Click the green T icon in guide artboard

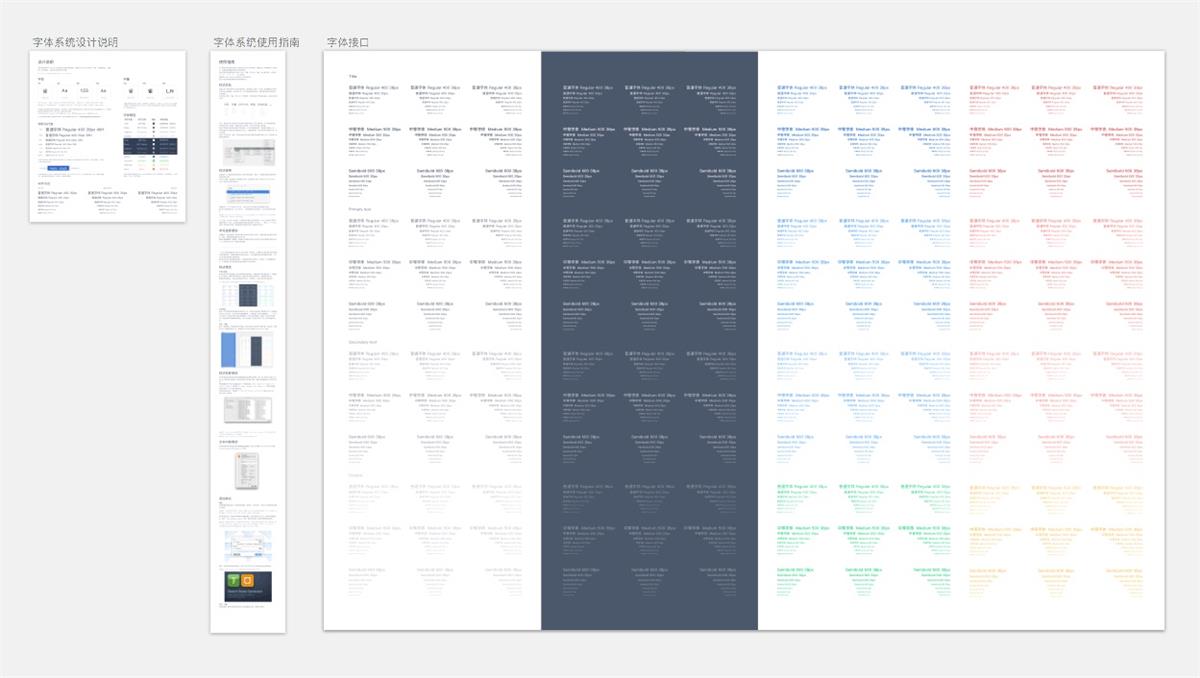(234, 581)
